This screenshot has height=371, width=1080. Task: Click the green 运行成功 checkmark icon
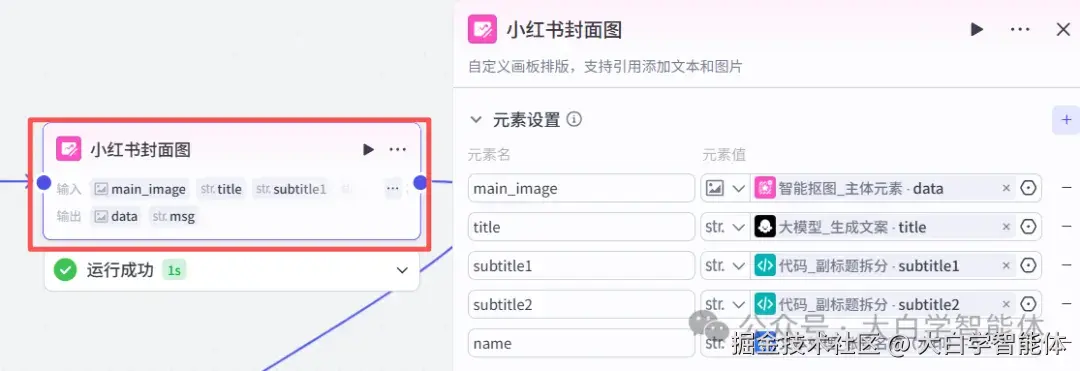65,270
